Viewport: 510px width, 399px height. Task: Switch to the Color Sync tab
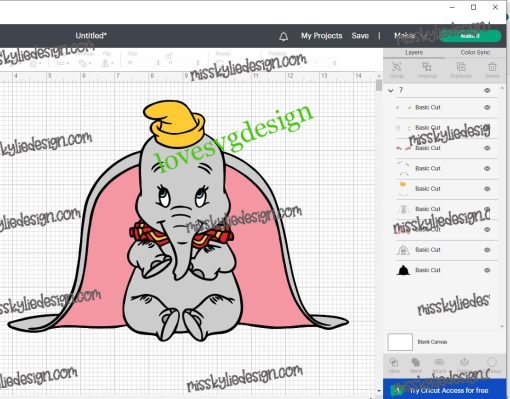tap(475, 53)
